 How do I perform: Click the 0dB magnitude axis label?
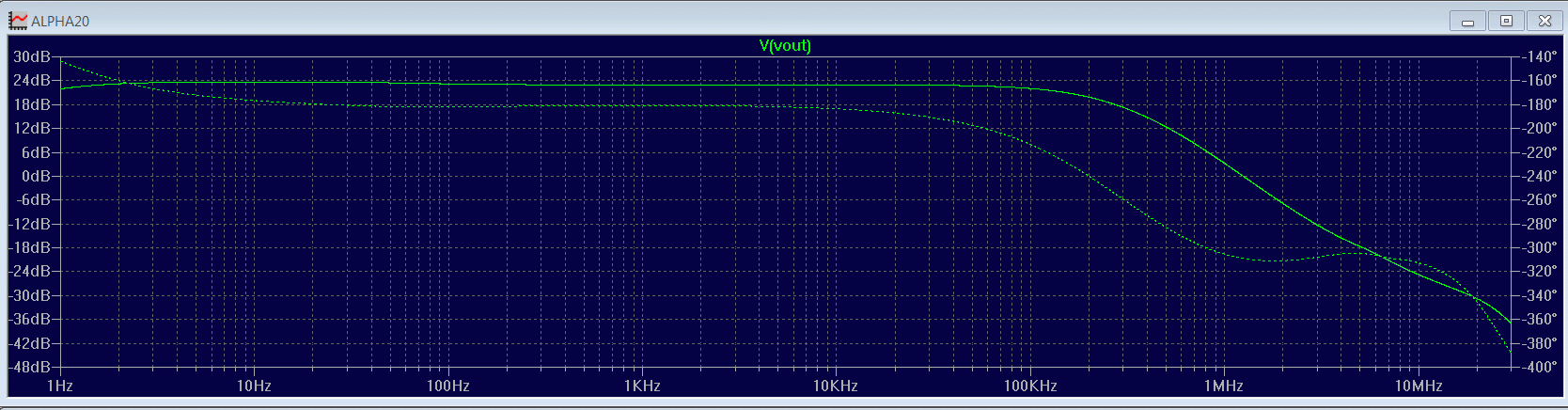tap(36, 176)
